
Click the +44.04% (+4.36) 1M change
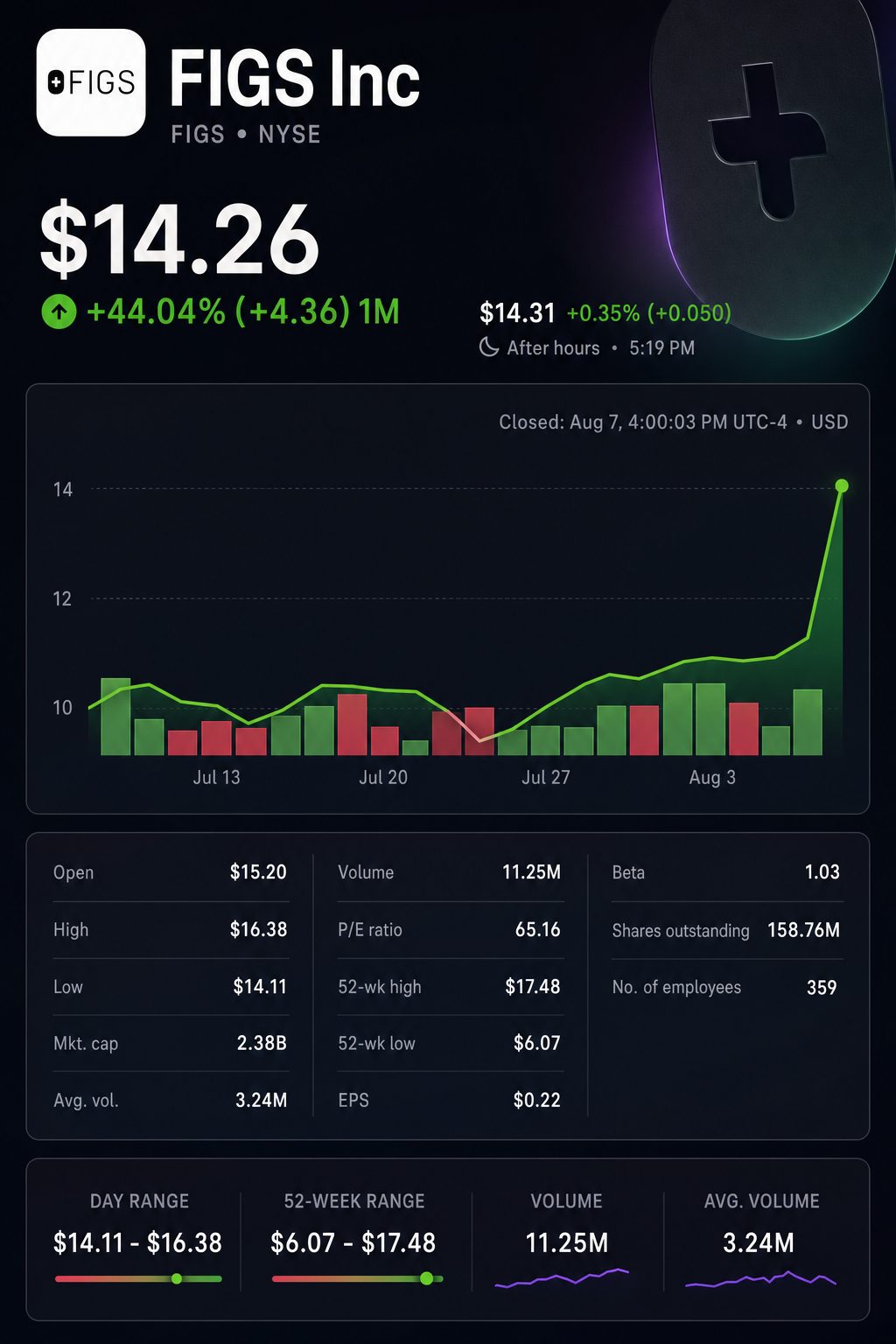click(243, 311)
